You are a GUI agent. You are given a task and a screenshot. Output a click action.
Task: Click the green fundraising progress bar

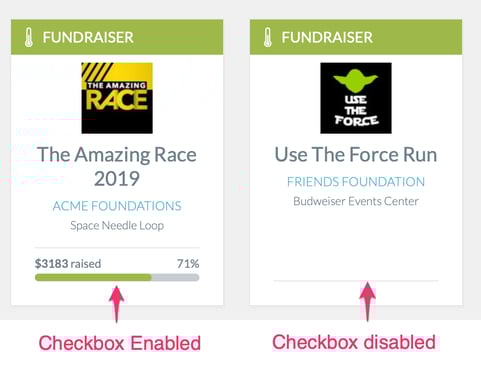point(93,277)
